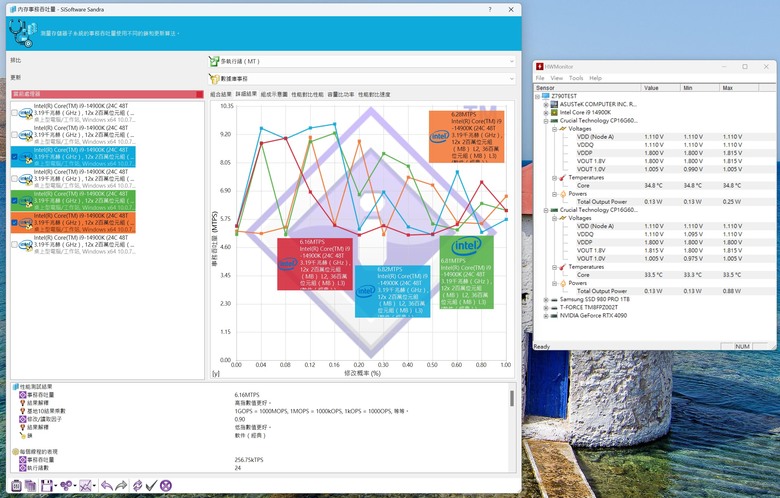Uncheck the green-highlighted i9-14900K row checkbox
This screenshot has width=780, height=498.
point(14,200)
